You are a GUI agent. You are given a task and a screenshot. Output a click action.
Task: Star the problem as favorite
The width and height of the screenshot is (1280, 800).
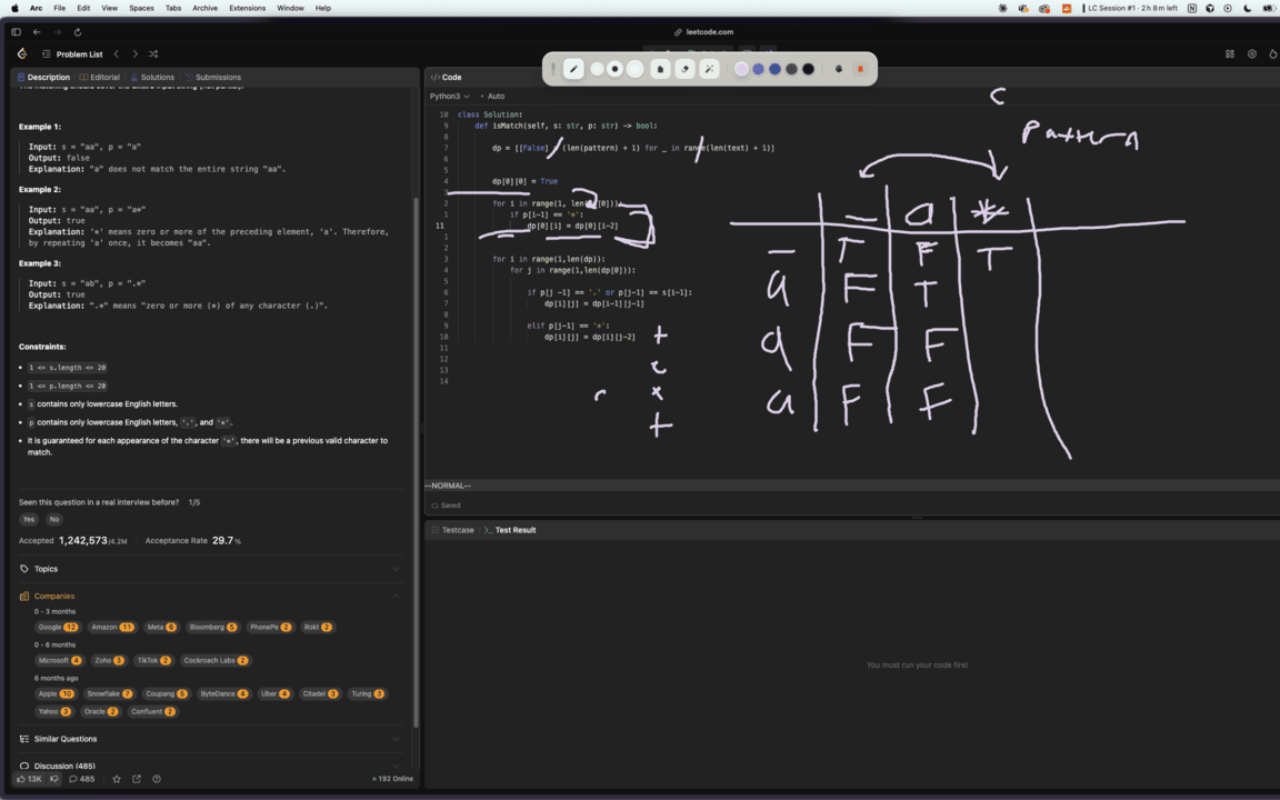116,779
